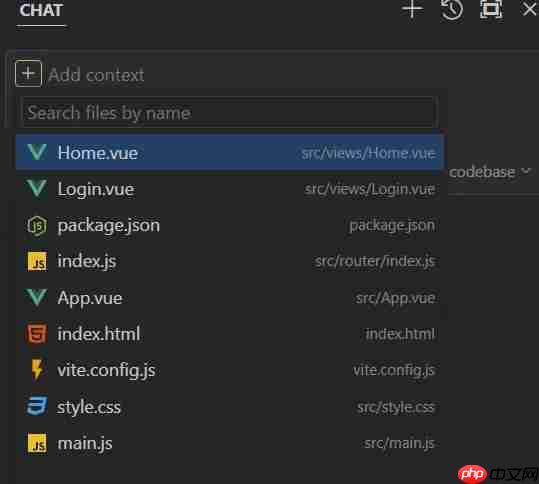Focus the Search files by name field
This screenshot has width=539, height=484.
(x=229, y=112)
